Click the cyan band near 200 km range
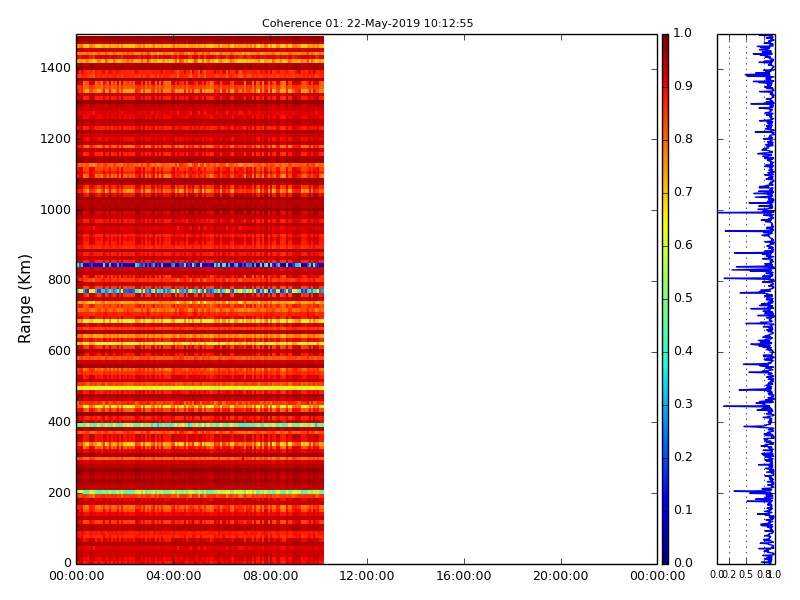800x600 pixels. point(200,492)
